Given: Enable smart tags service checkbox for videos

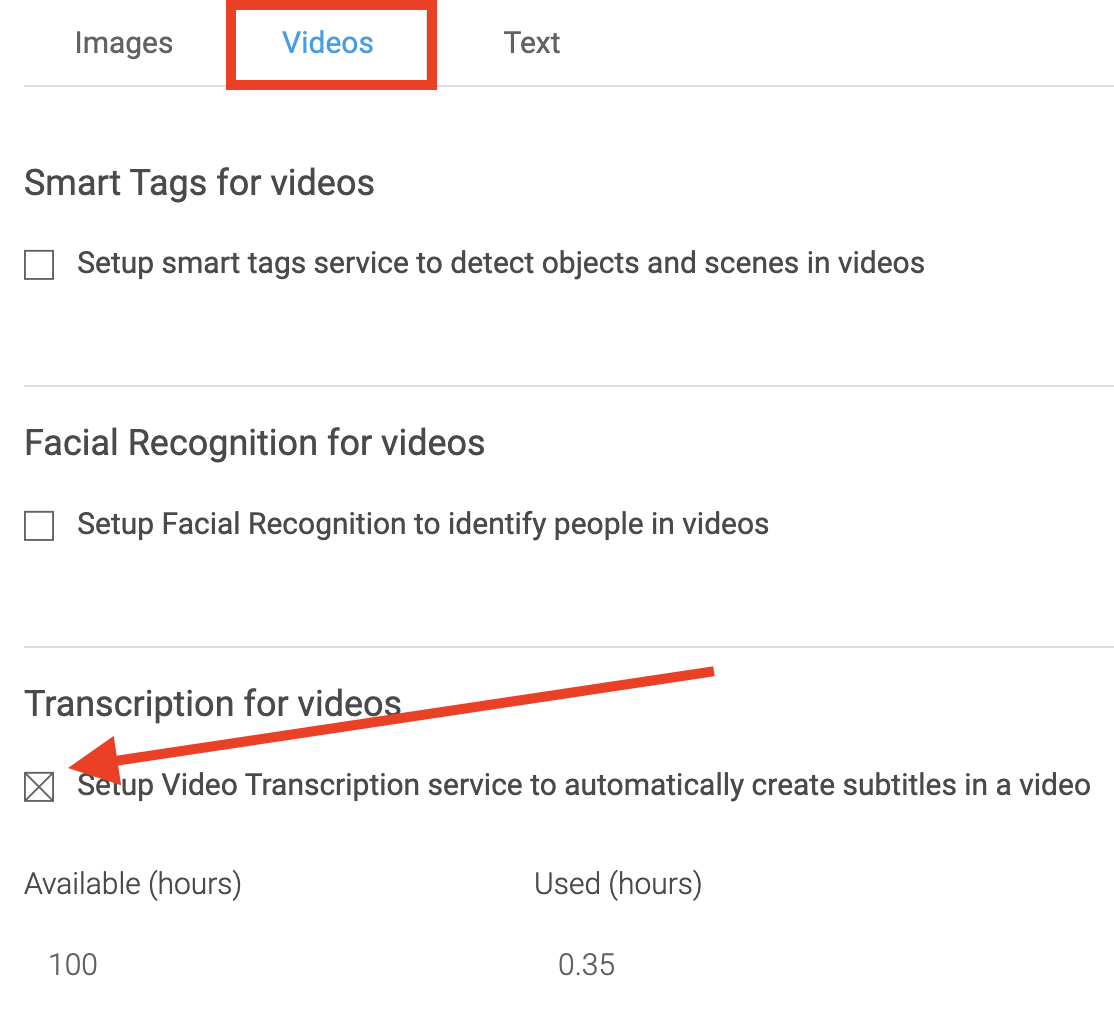Looking at the screenshot, I should (x=39, y=265).
